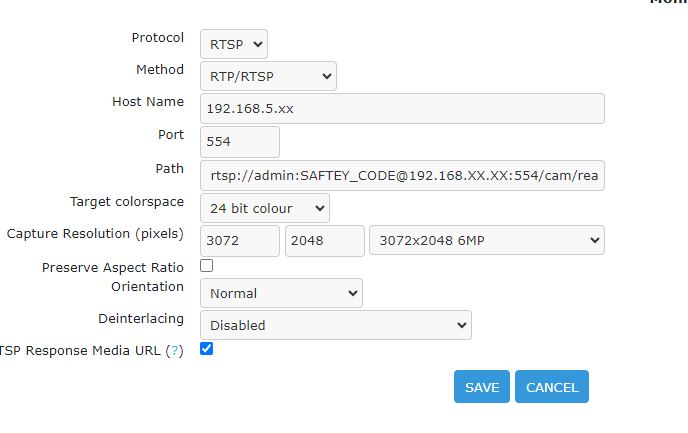The image size is (688, 433).
Task: Focus the Port field showing 554
Action: [240, 142]
